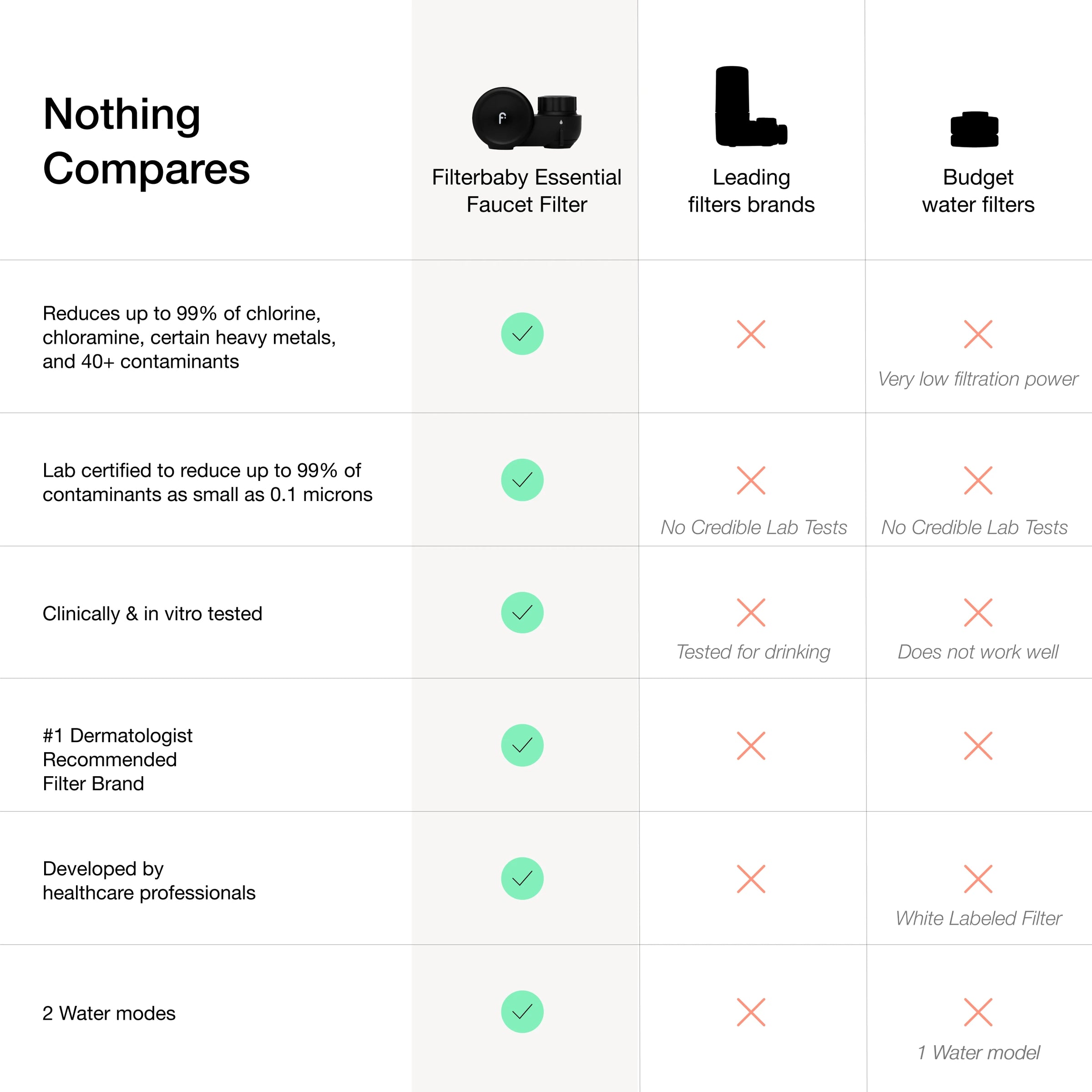This screenshot has width=1092, height=1092.
Task: Click the Clinically & in vitro tested text
Action: click(x=152, y=614)
